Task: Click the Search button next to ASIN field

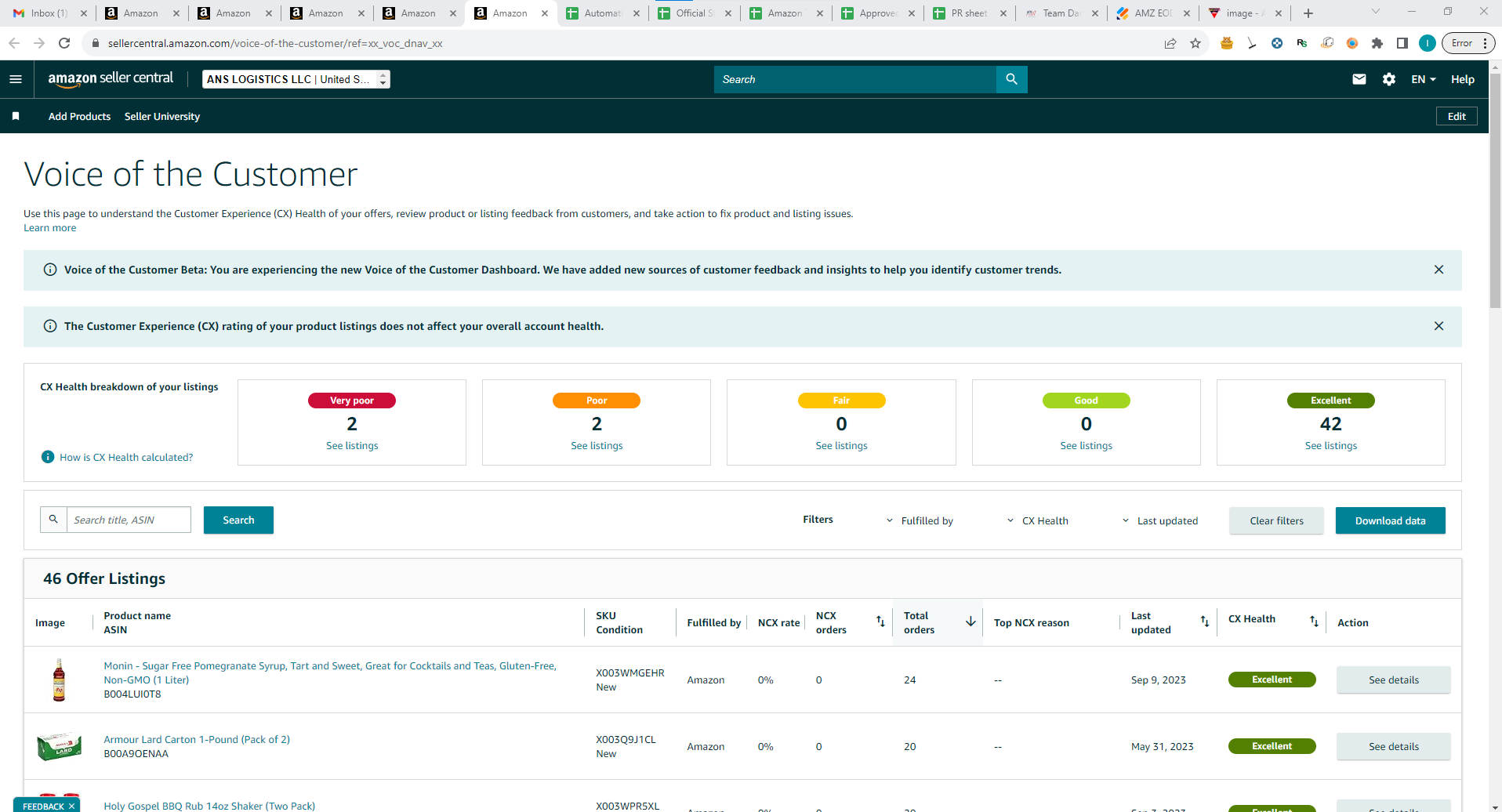Action: [x=238, y=520]
